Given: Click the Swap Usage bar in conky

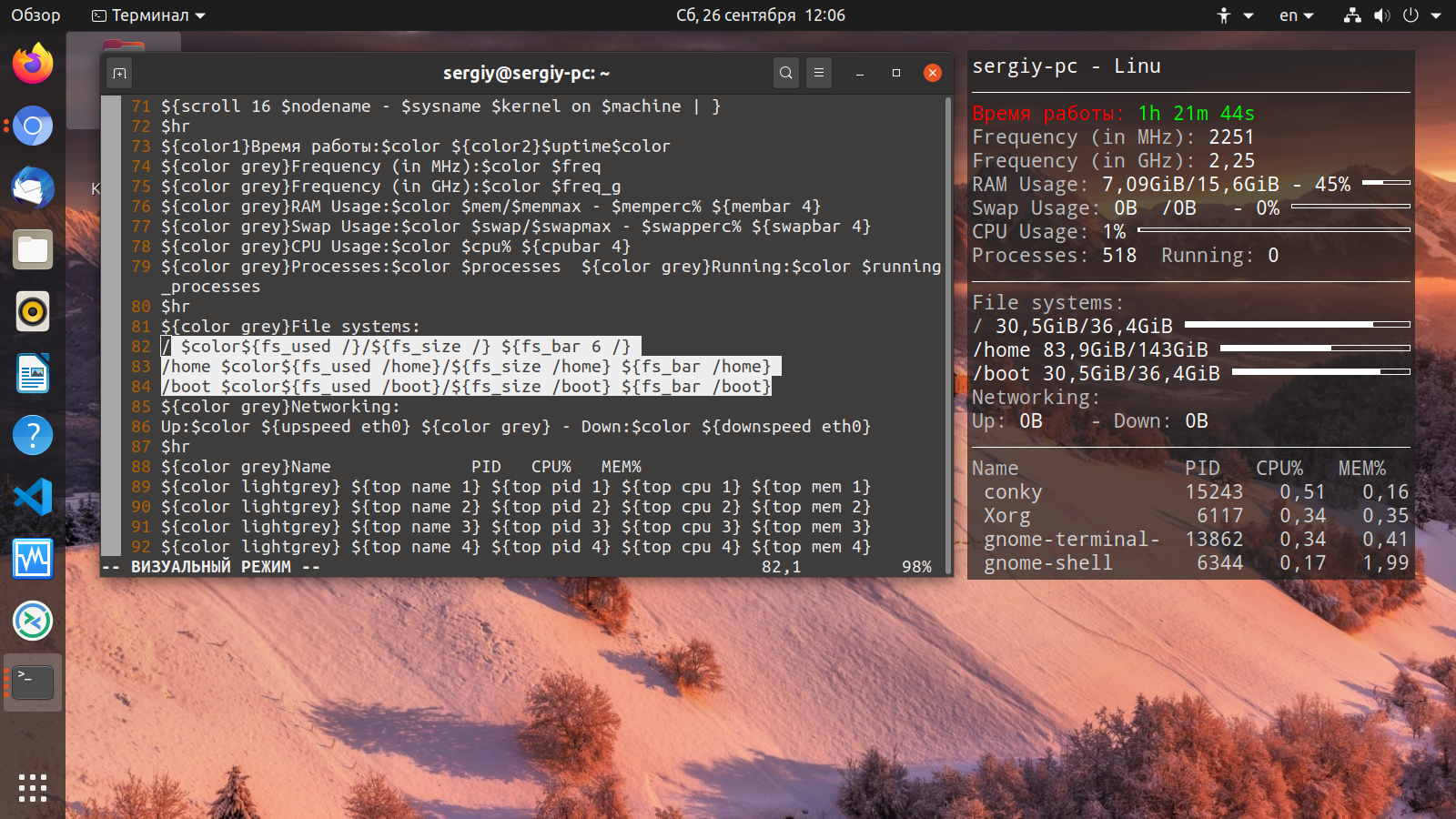Looking at the screenshot, I should click(1350, 207).
